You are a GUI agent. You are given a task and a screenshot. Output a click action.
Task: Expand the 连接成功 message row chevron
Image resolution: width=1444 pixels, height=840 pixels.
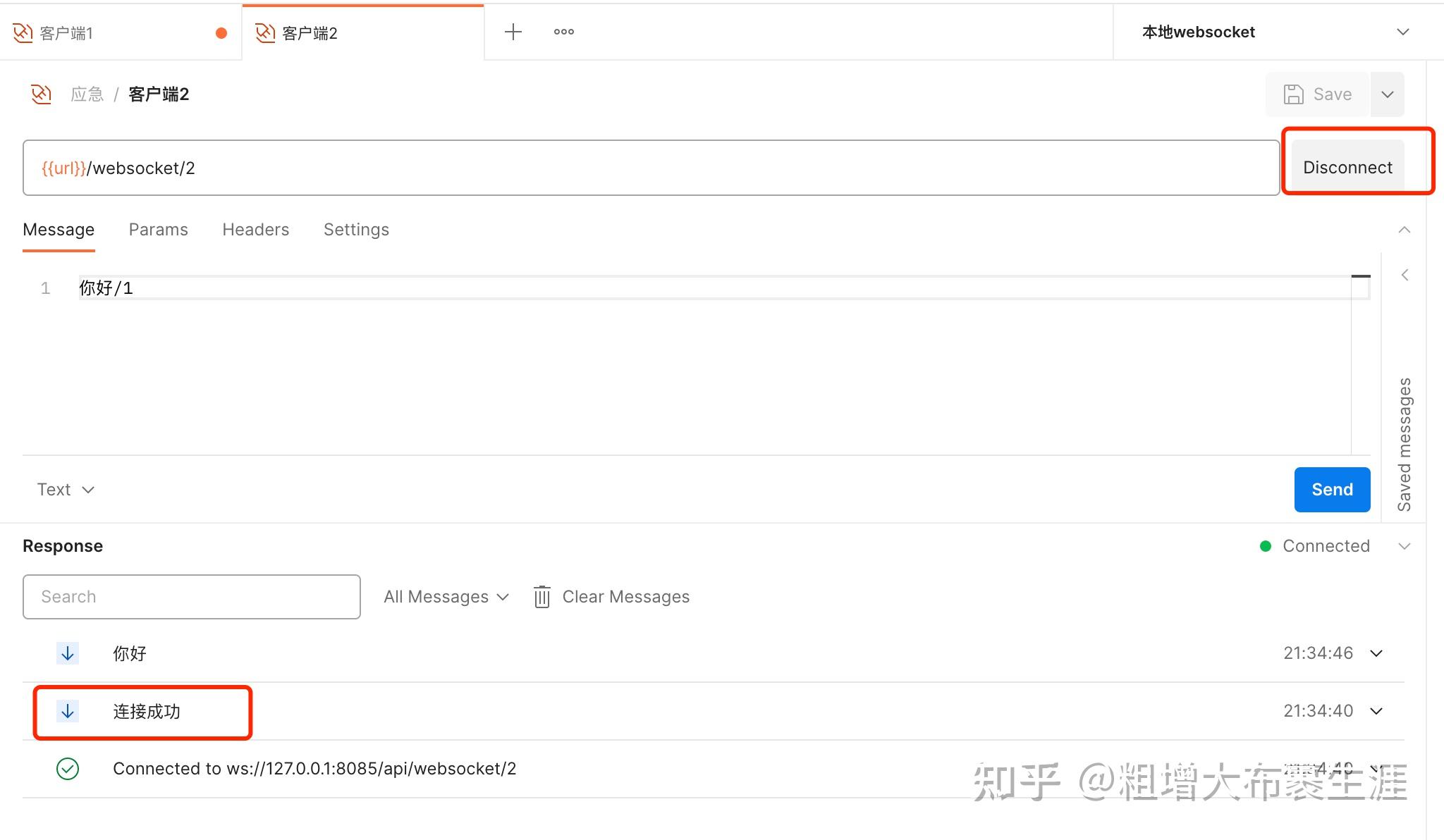[x=1376, y=711]
